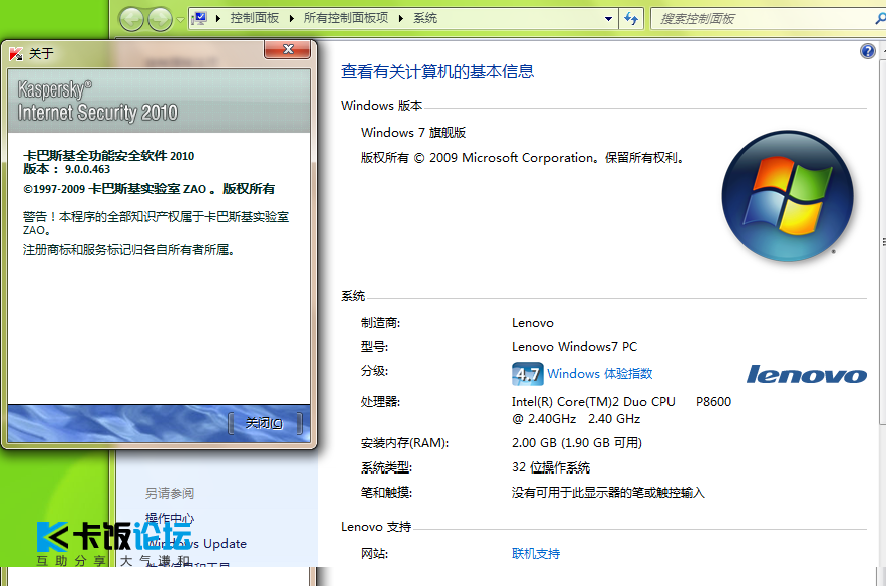Viewport: 886px width, 587px height.
Task: Click the 4.7 experience rating badge
Action: (x=528, y=373)
